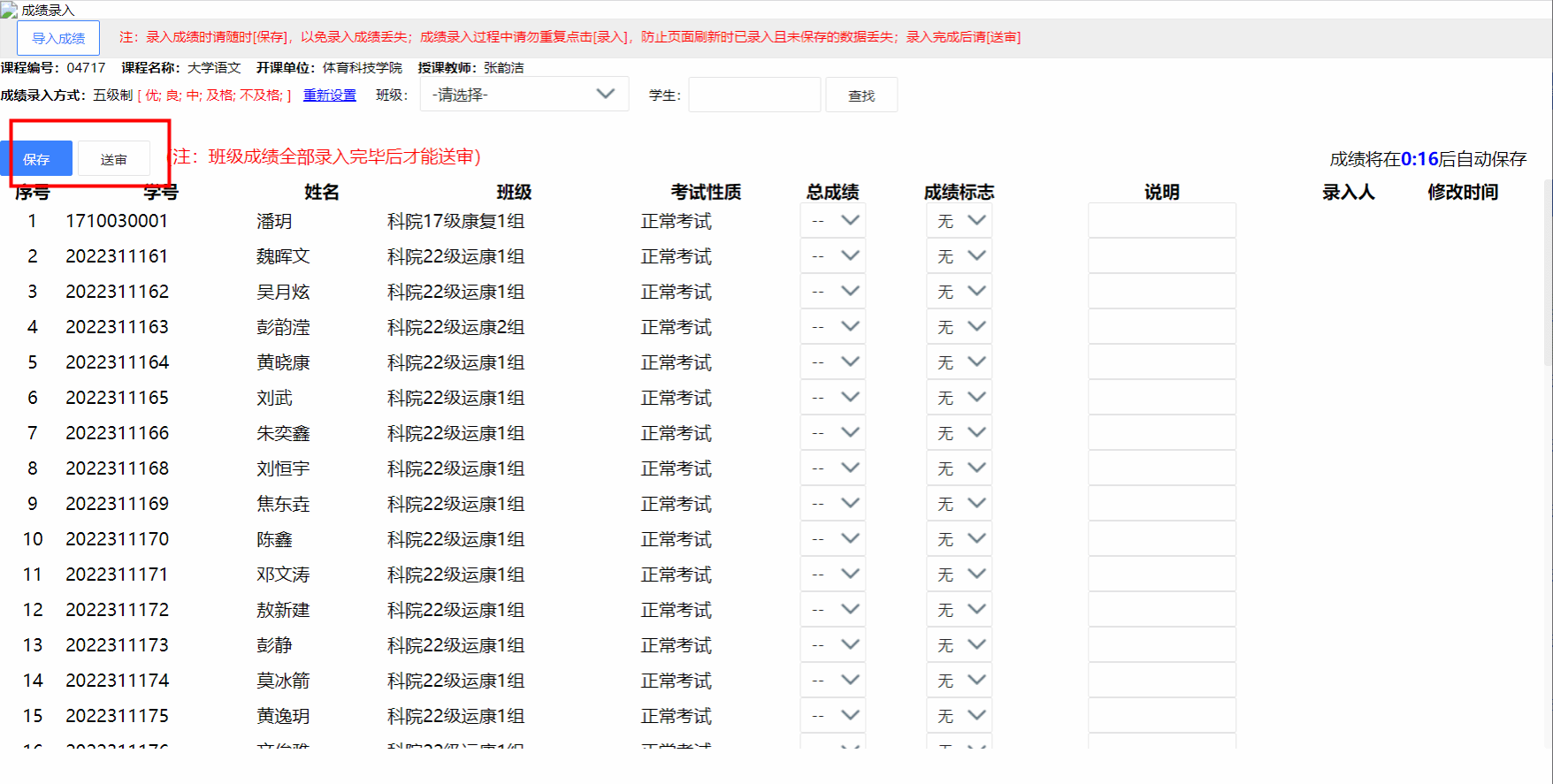
Task: Focus the 学生 search input field
Action: click(x=754, y=95)
